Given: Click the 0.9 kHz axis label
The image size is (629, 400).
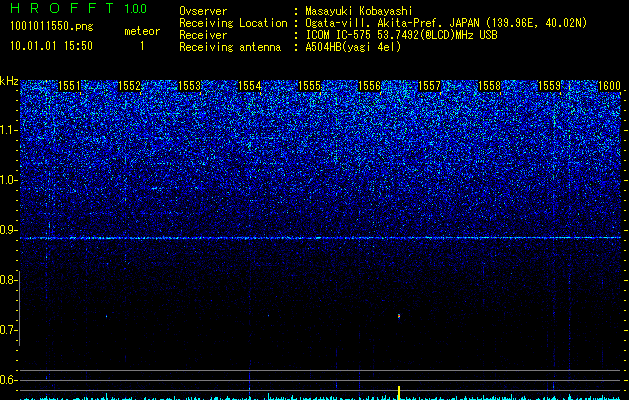Looking at the screenshot, I should coord(8,230).
